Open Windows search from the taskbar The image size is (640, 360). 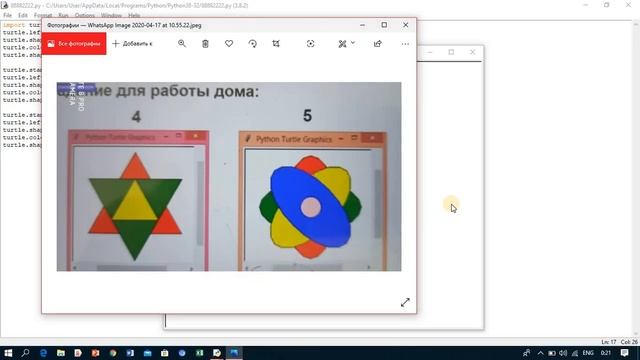click(25, 353)
